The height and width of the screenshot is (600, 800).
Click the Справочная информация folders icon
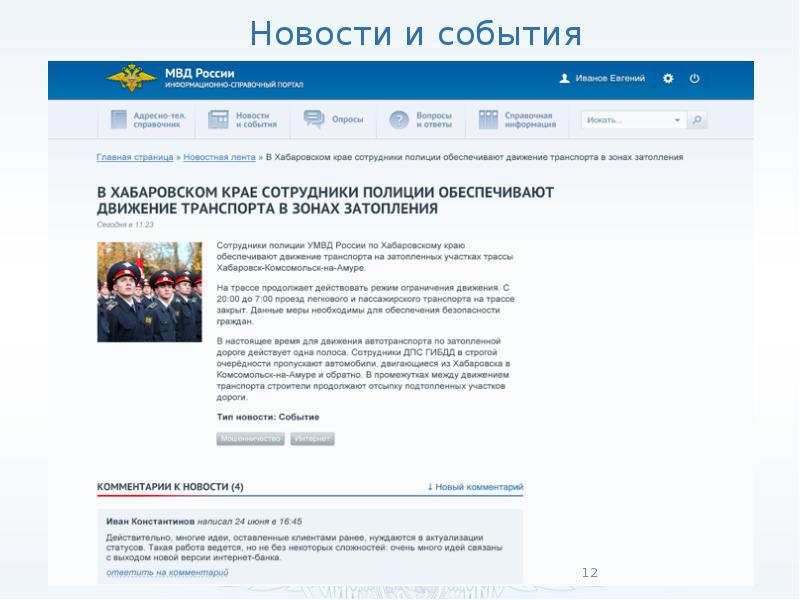[488, 120]
